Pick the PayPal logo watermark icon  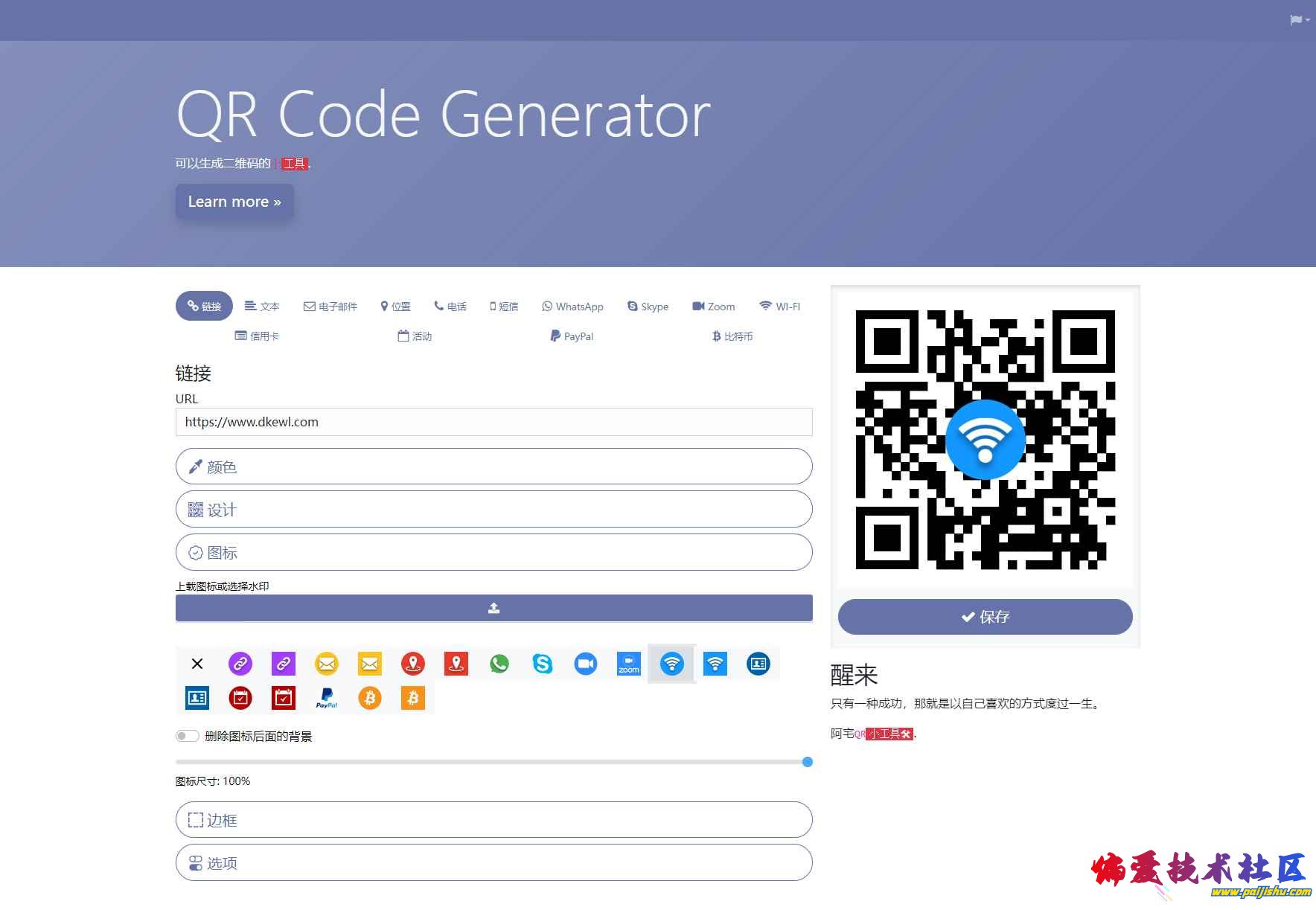click(x=327, y=698)
